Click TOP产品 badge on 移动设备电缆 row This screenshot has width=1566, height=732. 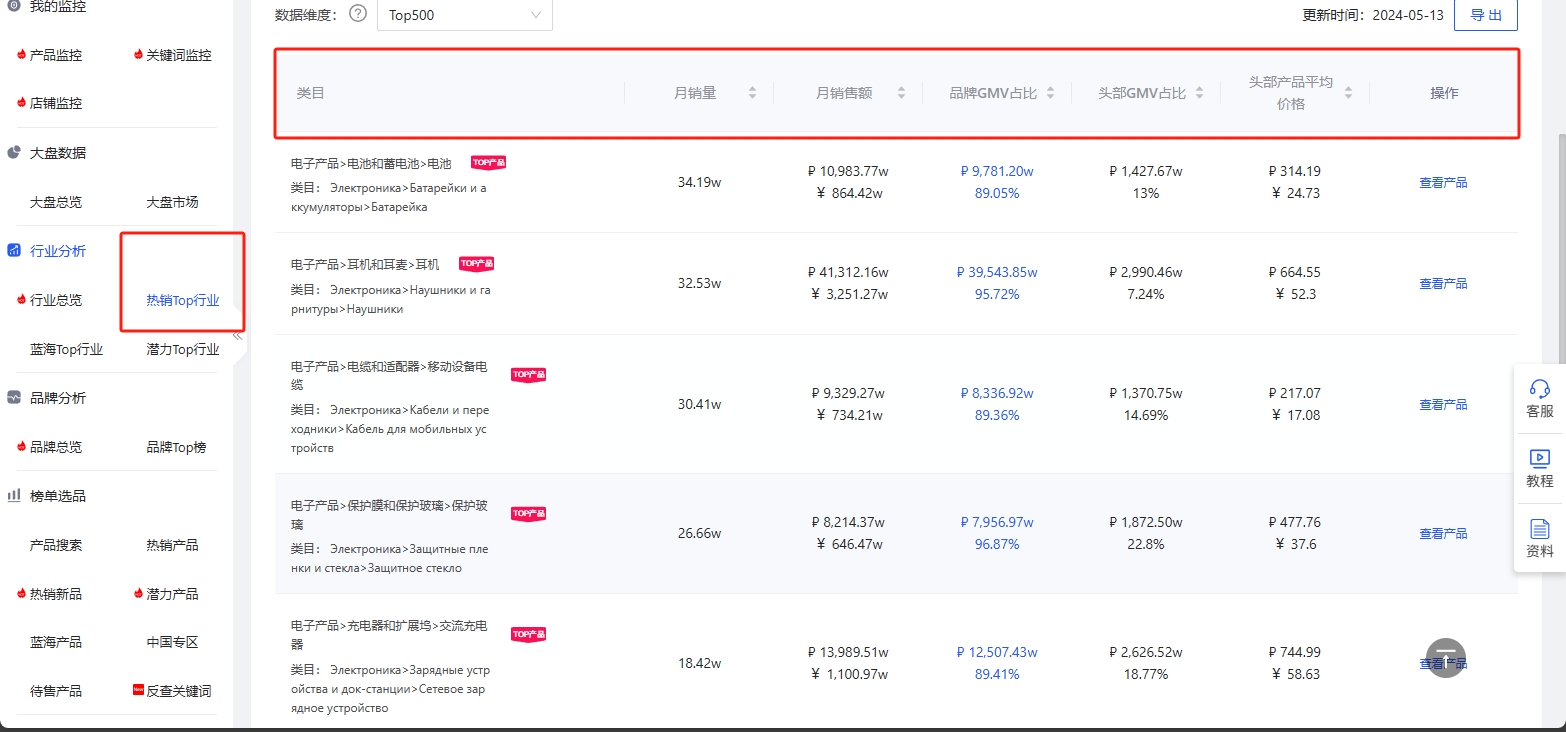tap(529, 374)
